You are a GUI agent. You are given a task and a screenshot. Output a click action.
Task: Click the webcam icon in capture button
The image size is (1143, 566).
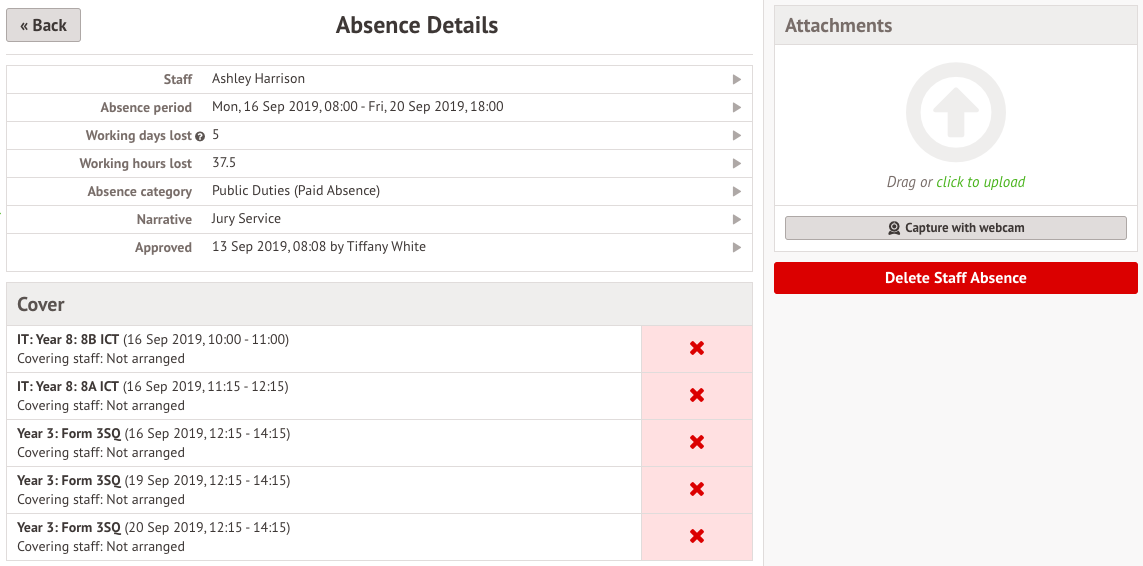click(x=894, y=228)
